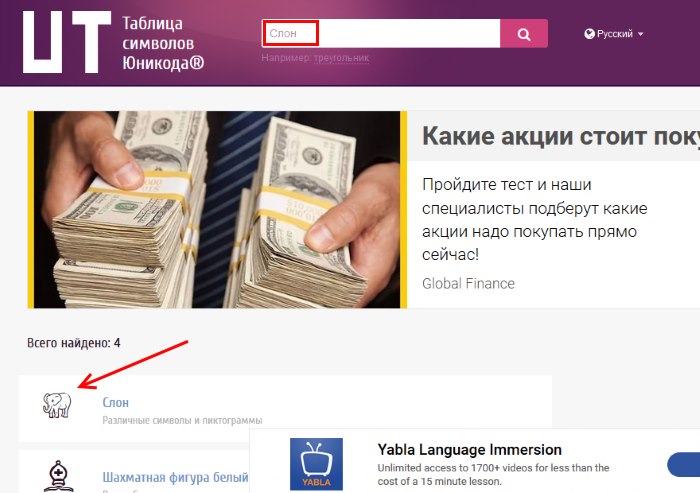Click the magnifier search button

pyautogui.click(x=524, y=33)
